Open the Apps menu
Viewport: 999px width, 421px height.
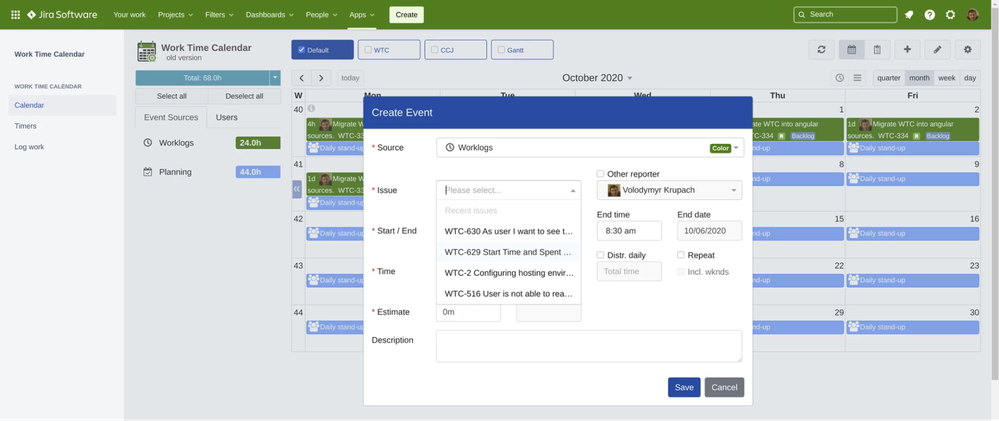362,15
